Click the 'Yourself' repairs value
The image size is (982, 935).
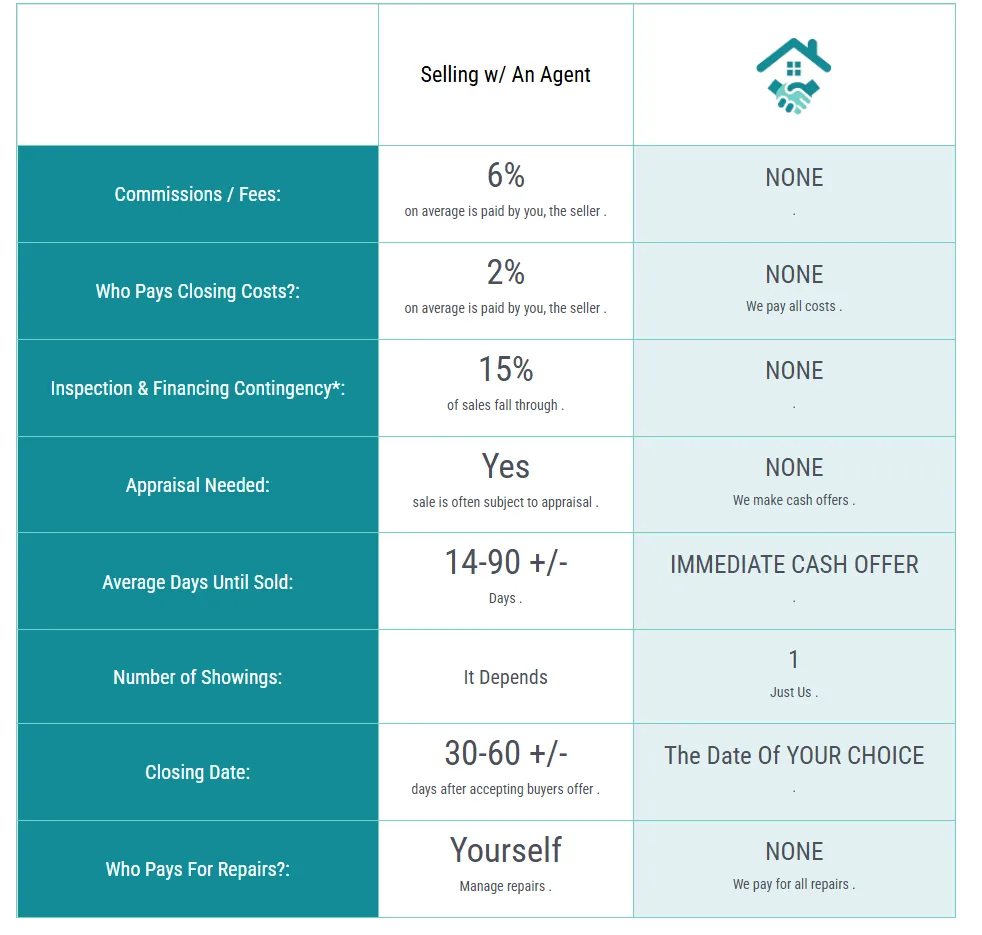[505, 850]
